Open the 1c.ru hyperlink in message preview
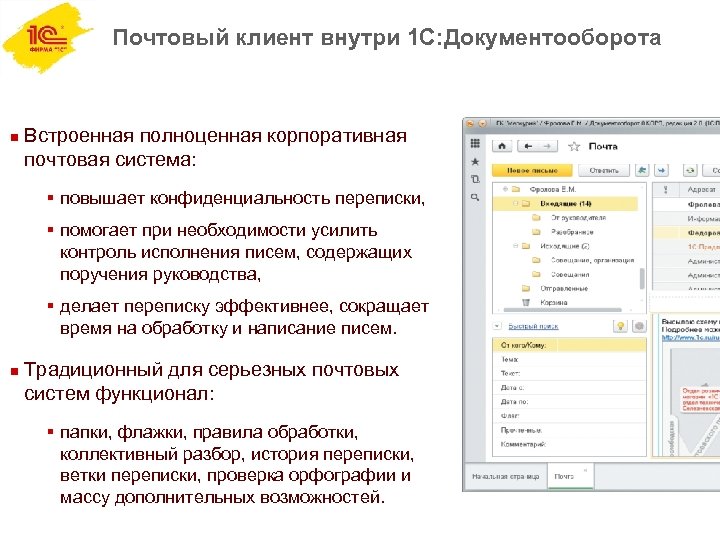The image size is (720, 540). click(x=690, y=338)
